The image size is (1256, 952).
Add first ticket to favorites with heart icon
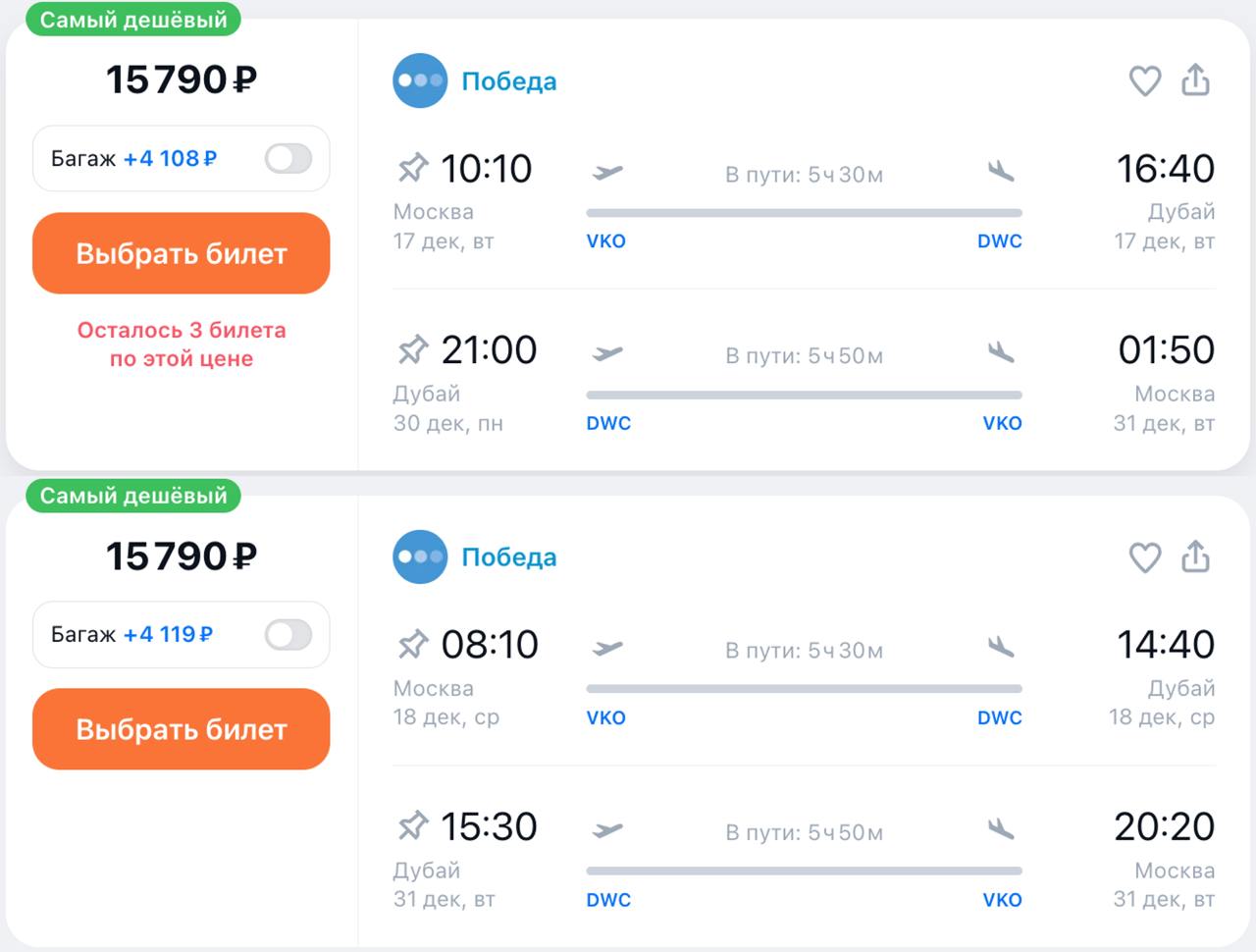coord(1144,80)
